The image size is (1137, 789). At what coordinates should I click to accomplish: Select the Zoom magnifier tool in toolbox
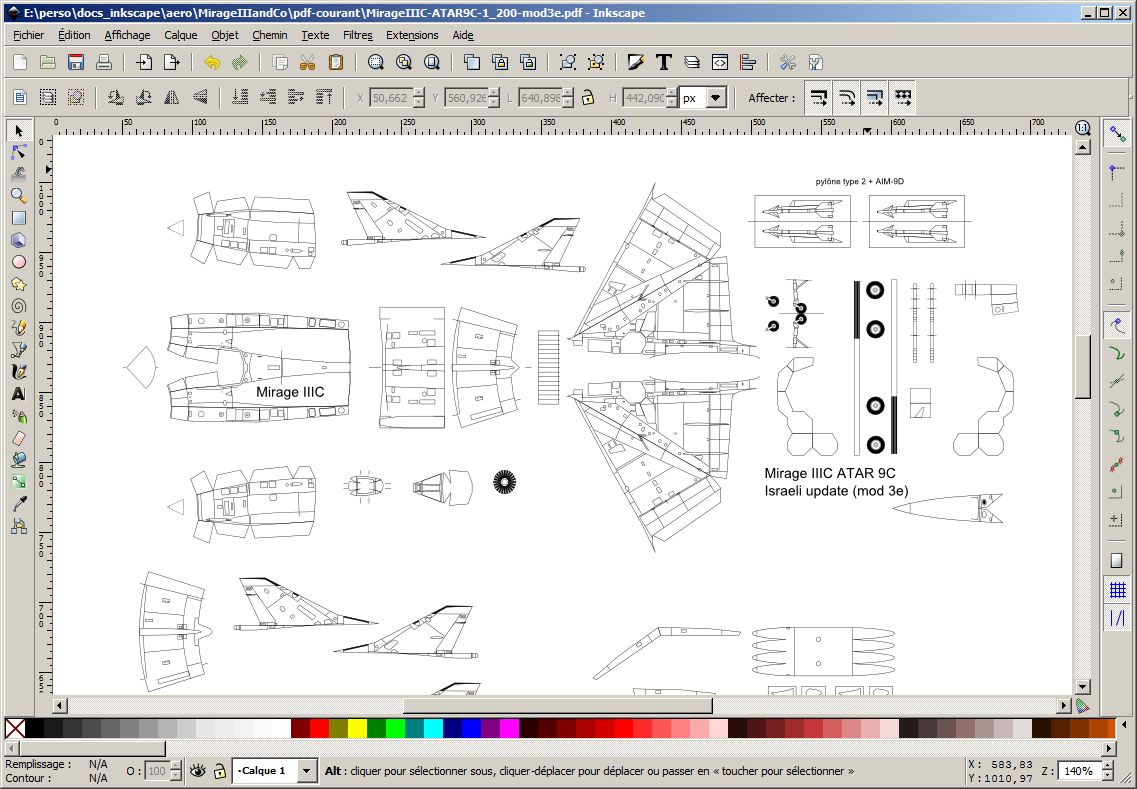click(x=18, y=196)
